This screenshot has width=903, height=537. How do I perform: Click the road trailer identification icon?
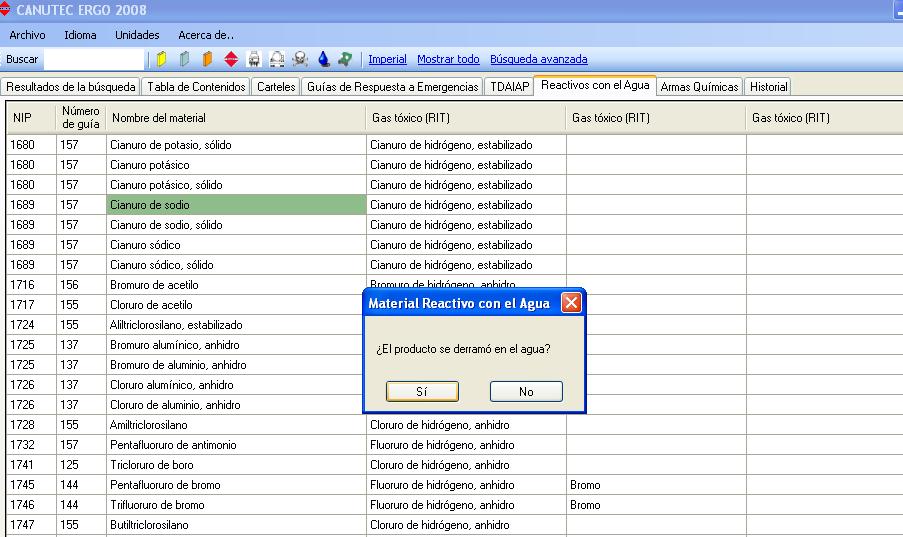point(277,59)
